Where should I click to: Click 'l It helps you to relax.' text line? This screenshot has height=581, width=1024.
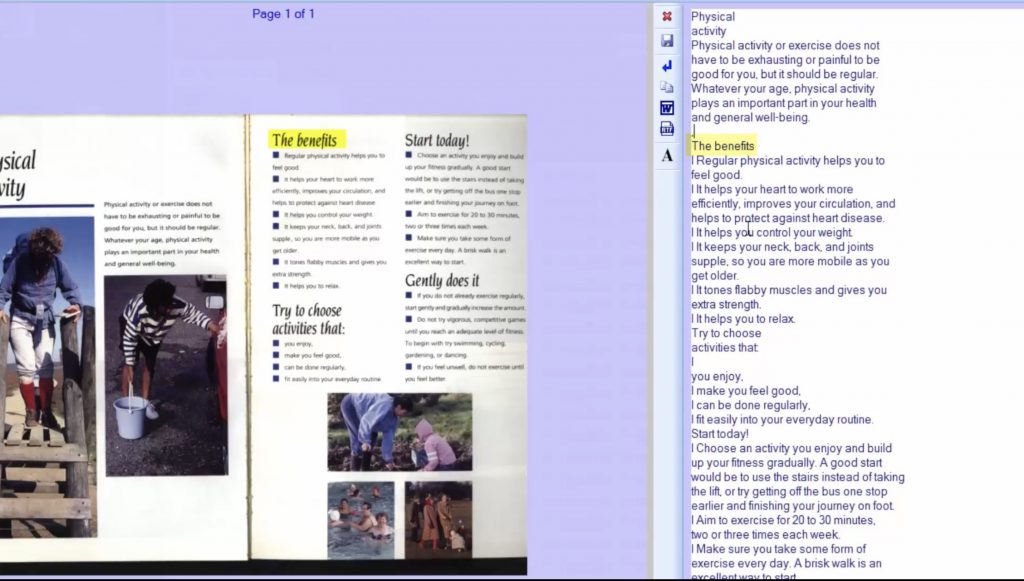pyautogui.click(x=743, y=319)
